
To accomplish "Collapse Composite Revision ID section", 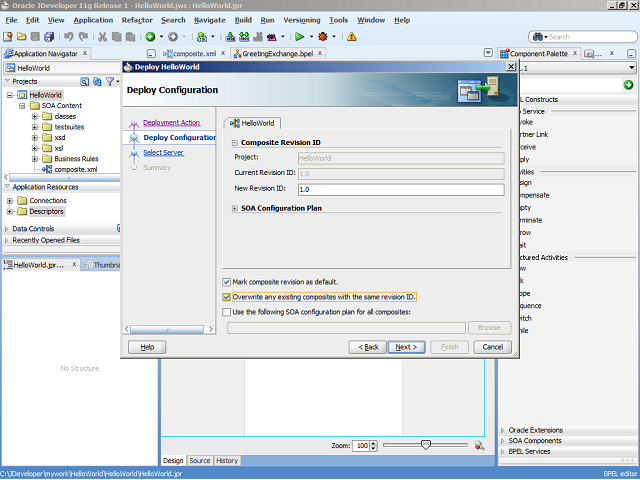I will point(235,143).
